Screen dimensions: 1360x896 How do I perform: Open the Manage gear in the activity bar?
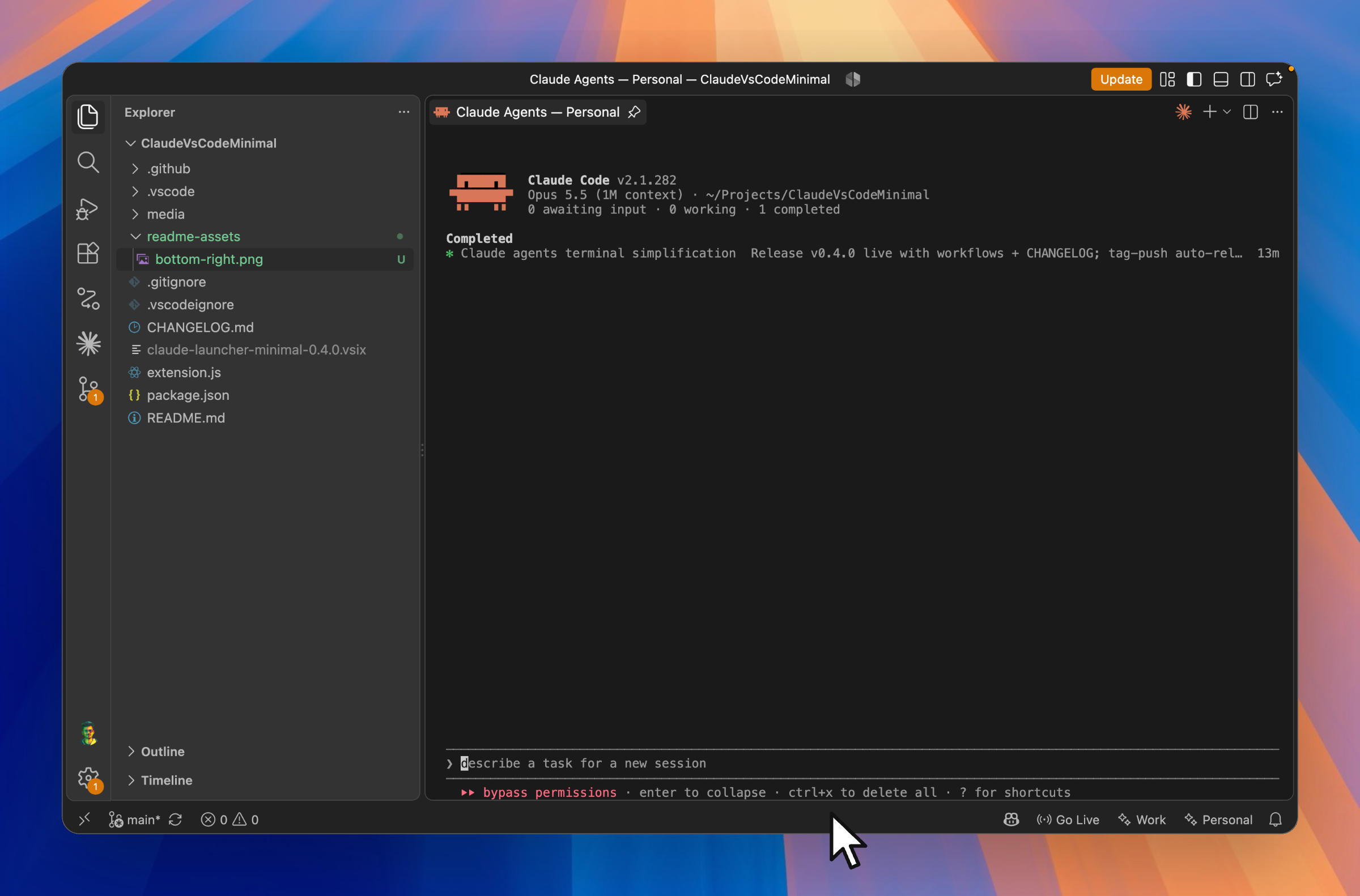click(89, 779)
